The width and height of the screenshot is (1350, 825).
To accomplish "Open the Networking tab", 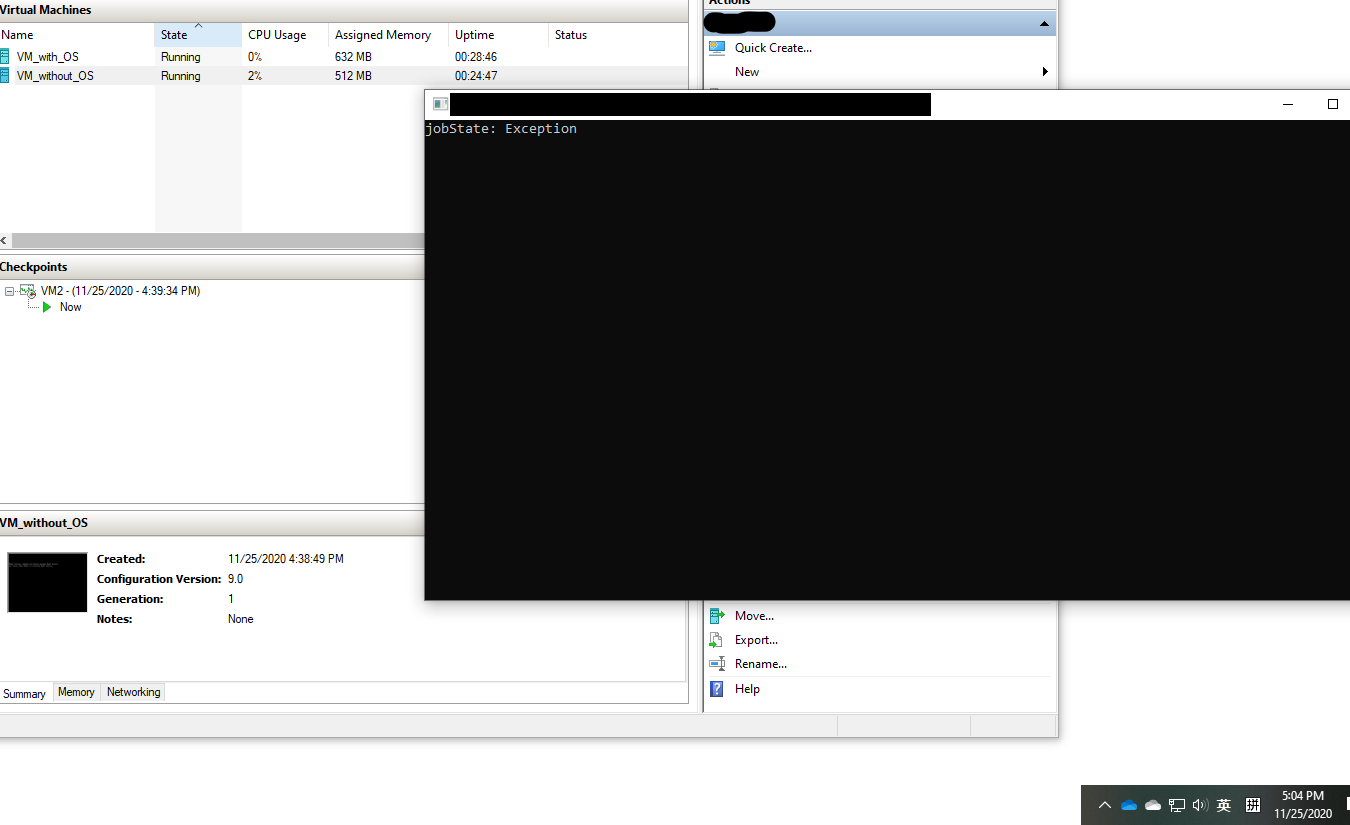I will click(133, 691).
